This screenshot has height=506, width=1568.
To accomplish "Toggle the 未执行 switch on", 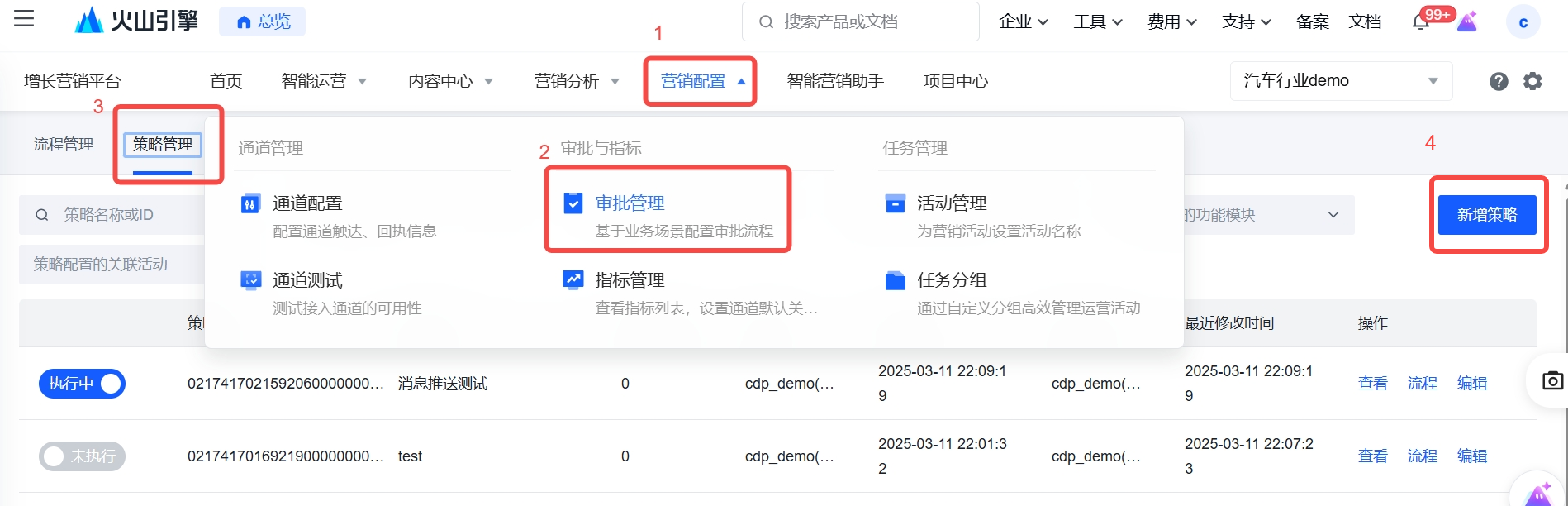I will click(x=82, y=456).
